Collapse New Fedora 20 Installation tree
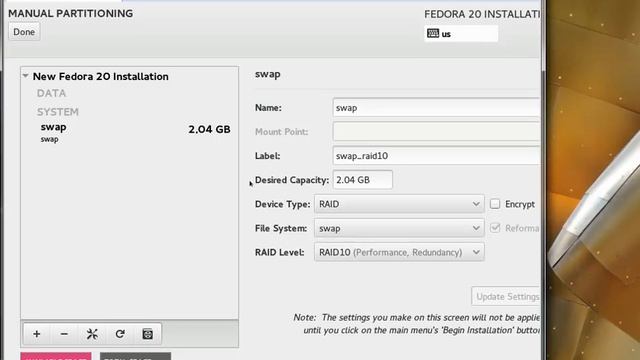Image resolution: width=640 pixels, height=360 pixels. [x=26, y=76]
